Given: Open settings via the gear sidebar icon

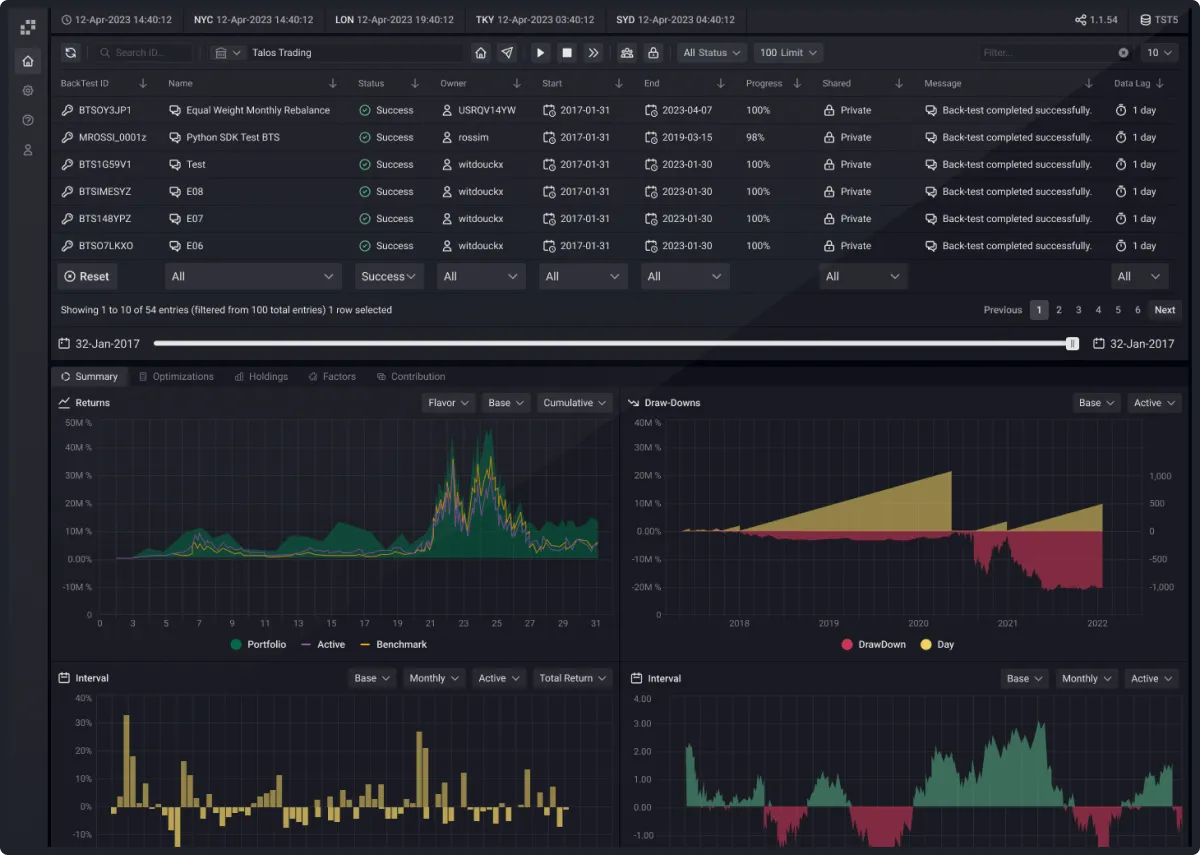Looking at the screenshot, I should click(27, 90).
